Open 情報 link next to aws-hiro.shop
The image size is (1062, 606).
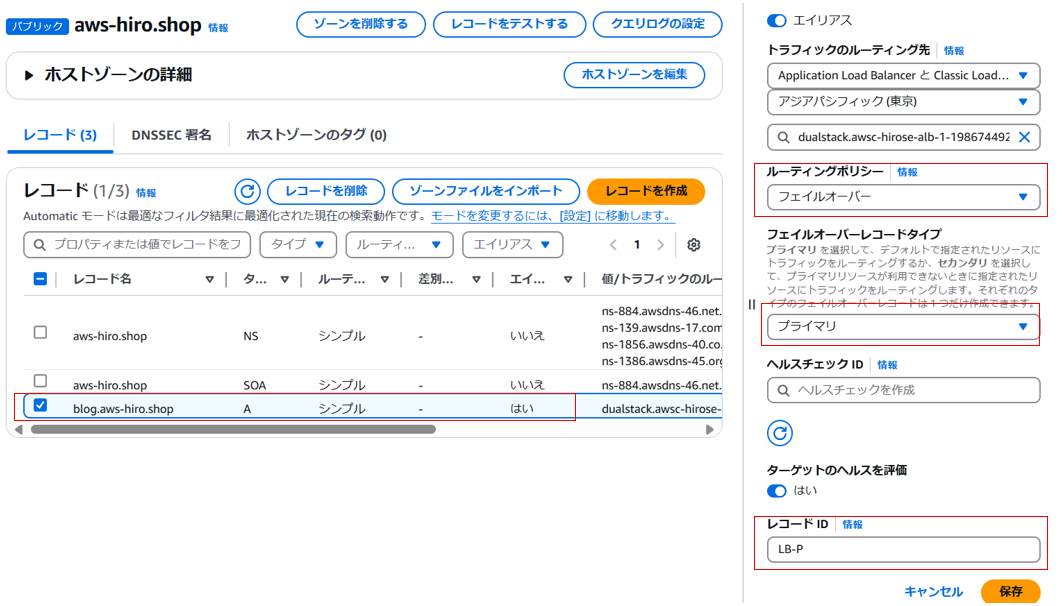coord(218,28)
